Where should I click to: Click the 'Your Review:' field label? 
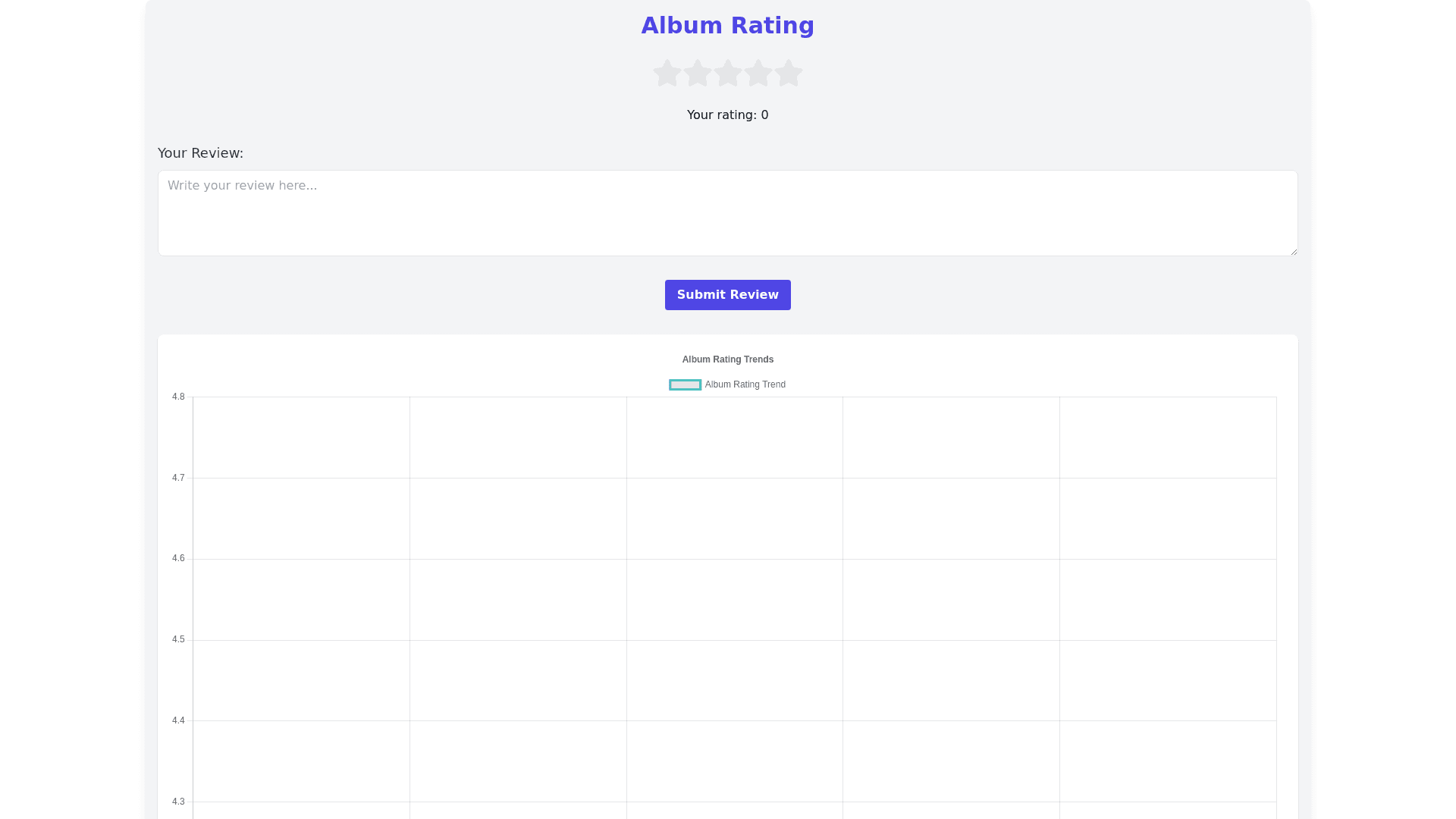pyautogui.click(x=200, y=153)
